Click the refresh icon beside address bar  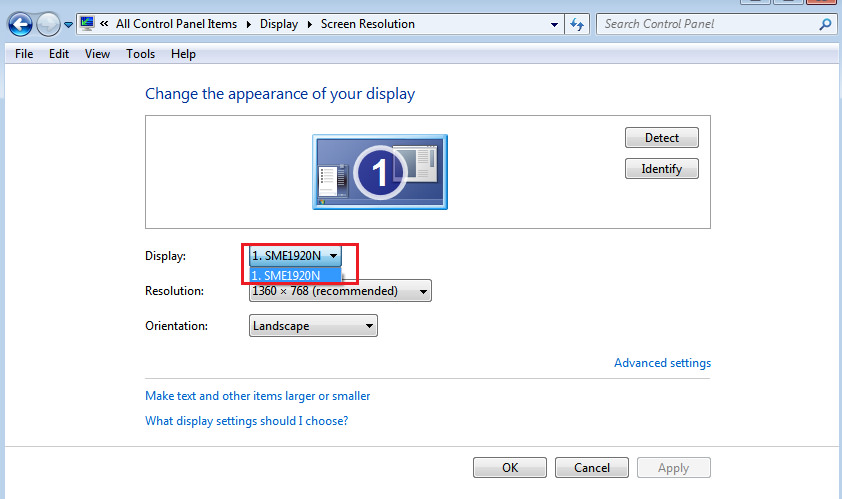pos(577,24)
